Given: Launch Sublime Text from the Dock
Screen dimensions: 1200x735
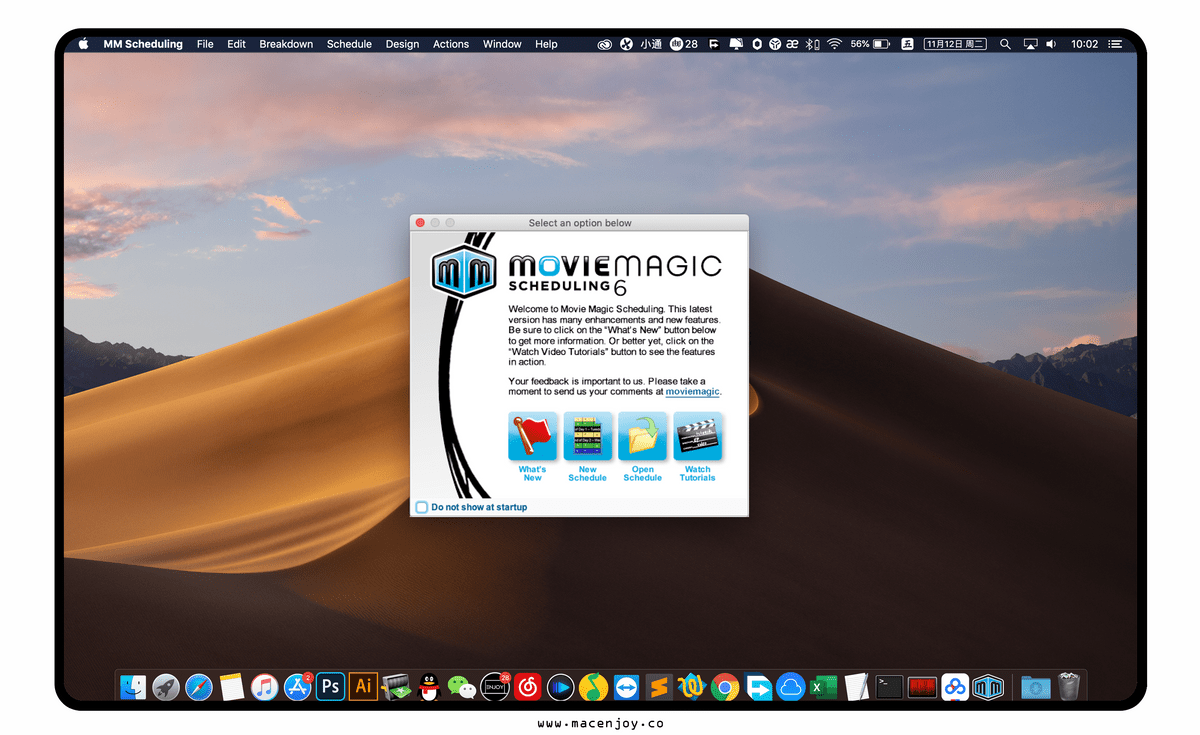Looking at the screenshot, I should (x=659, y=686).
